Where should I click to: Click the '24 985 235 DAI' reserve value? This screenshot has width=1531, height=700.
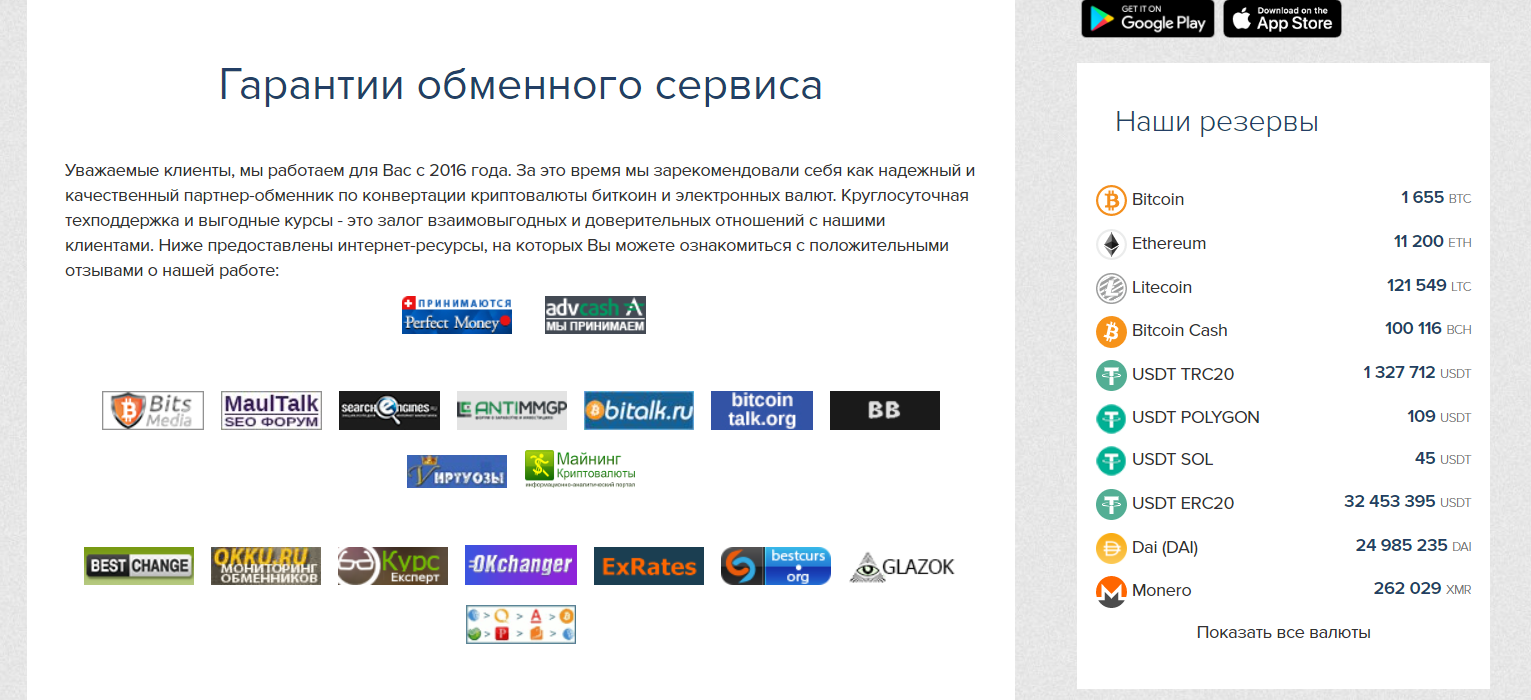(x=1414, y=546)
